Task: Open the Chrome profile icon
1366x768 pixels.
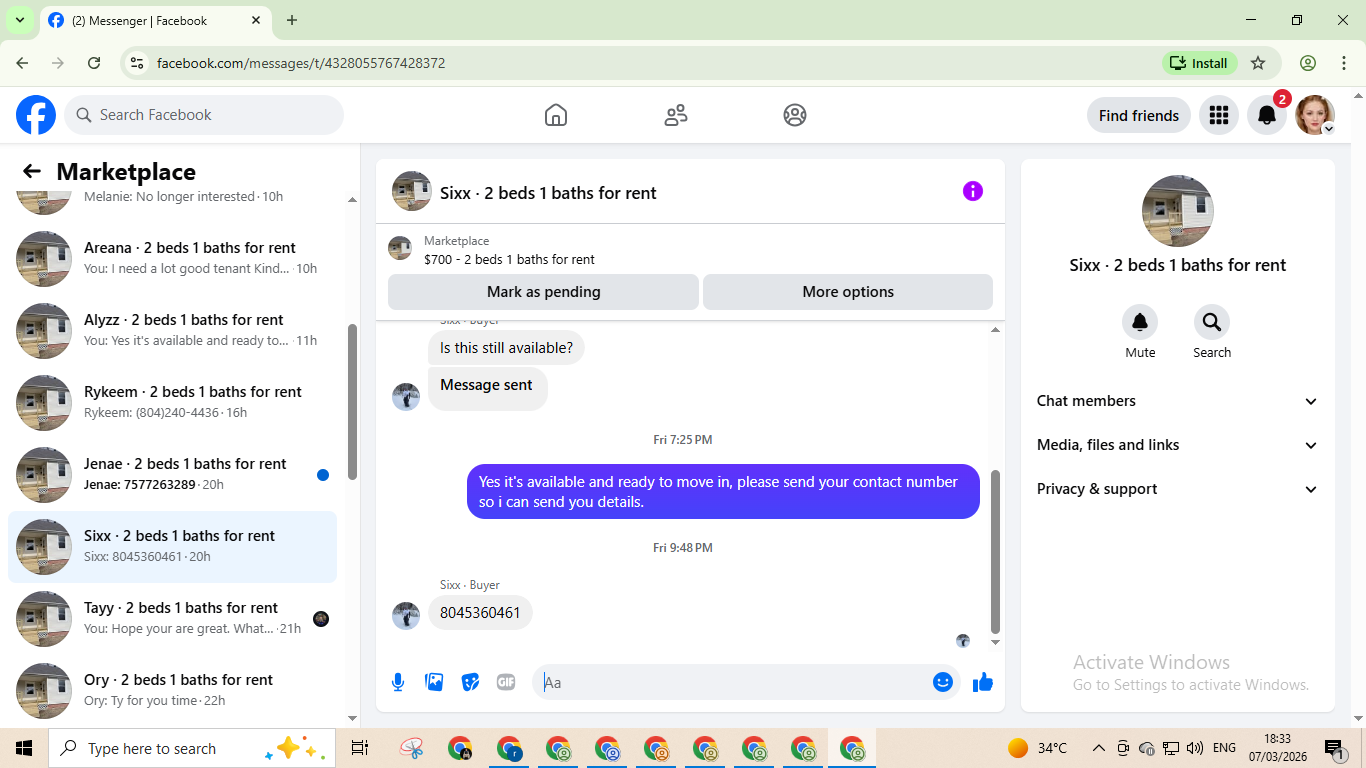Action: tap(1308, 63)
